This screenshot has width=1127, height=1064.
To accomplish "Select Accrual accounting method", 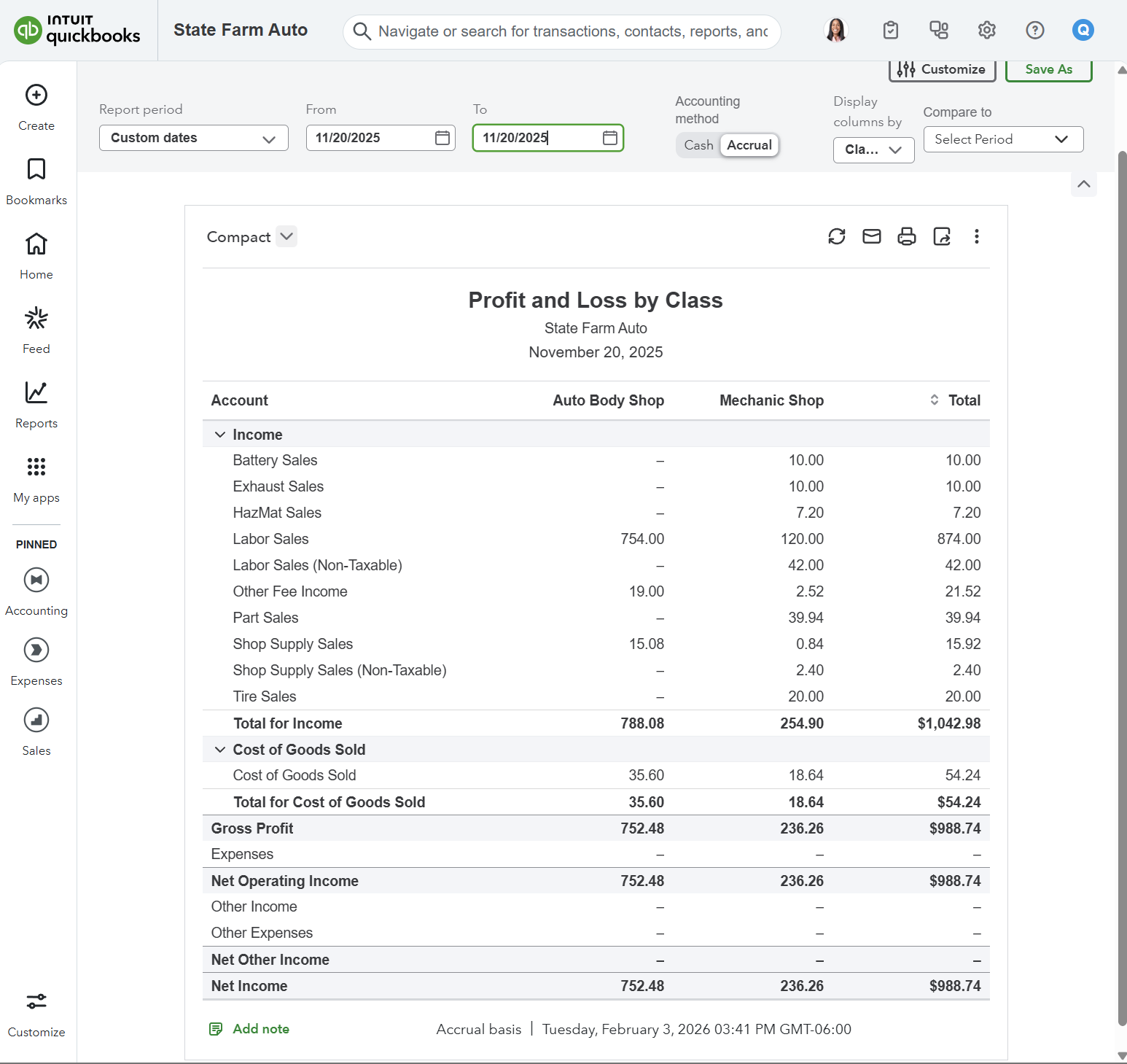I will click(x=749, y=145).
